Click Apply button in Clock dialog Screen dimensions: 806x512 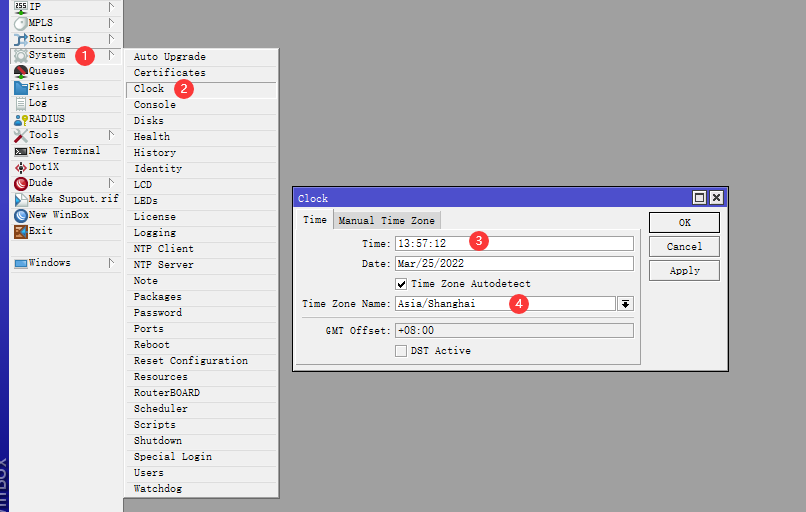point(684,270)
